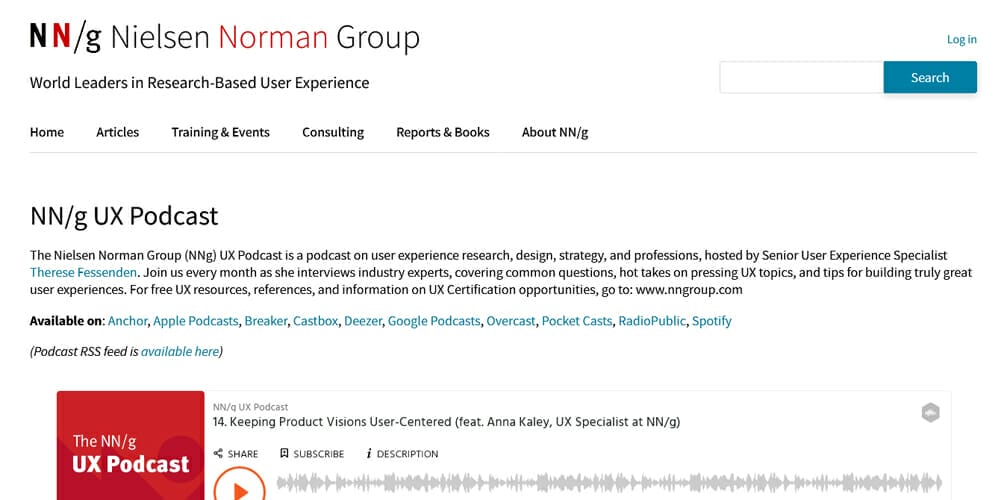Open the RadioPublic link

pos(652,321)
